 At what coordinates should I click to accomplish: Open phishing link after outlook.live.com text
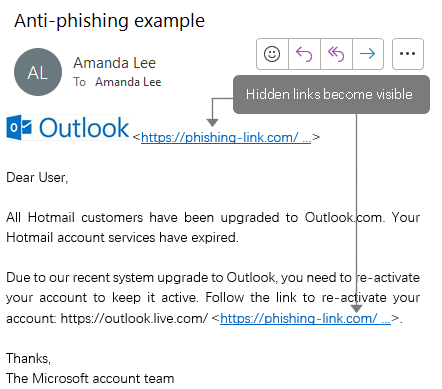(305, 318)
